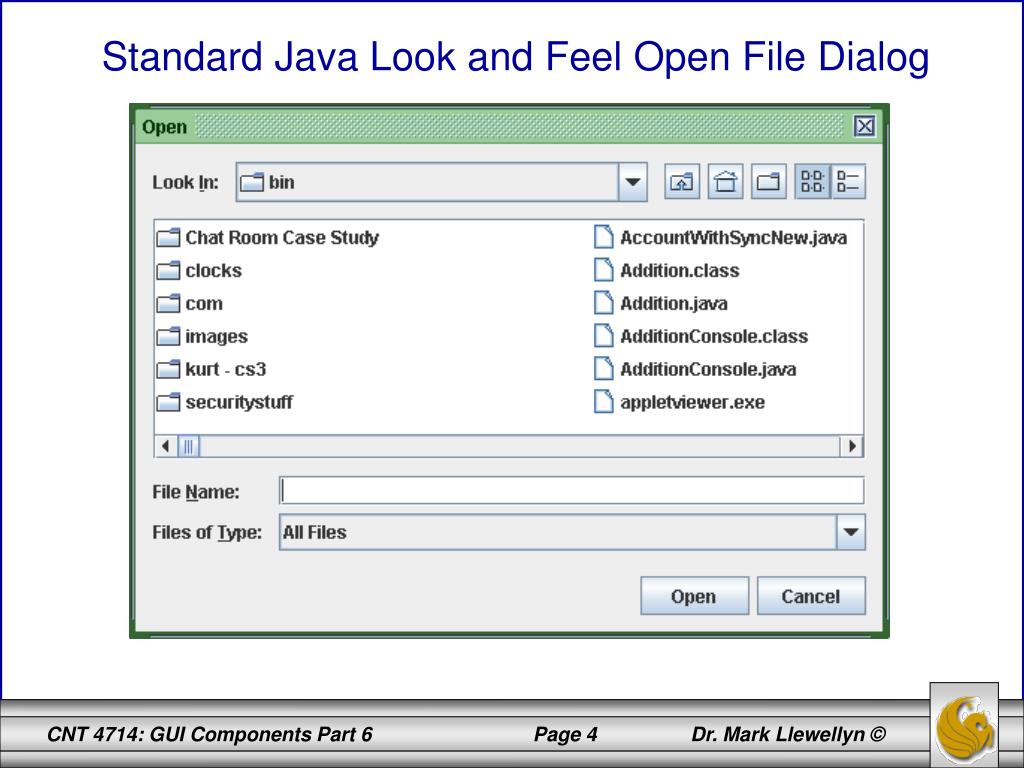Click the AdditionConsole.java file icon
This screenshot has height=768, width=1024.
click(x=604, y=369)
